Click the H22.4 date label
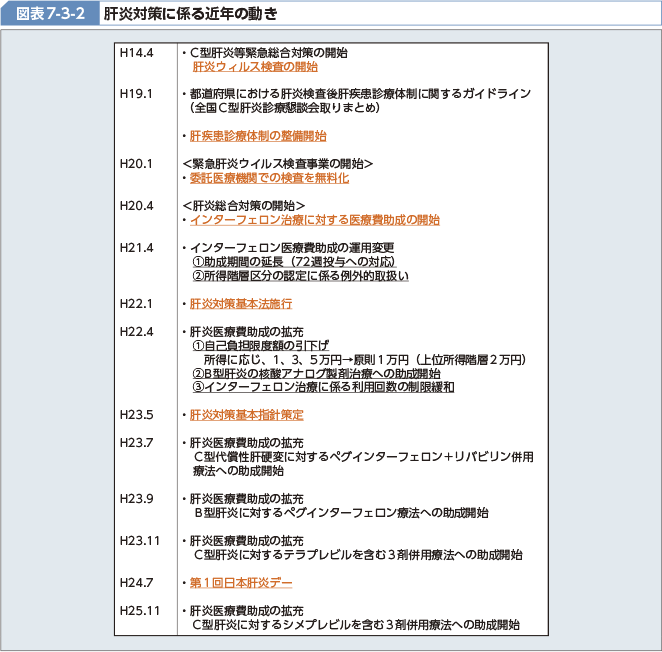662x652 pixels. 134,331
